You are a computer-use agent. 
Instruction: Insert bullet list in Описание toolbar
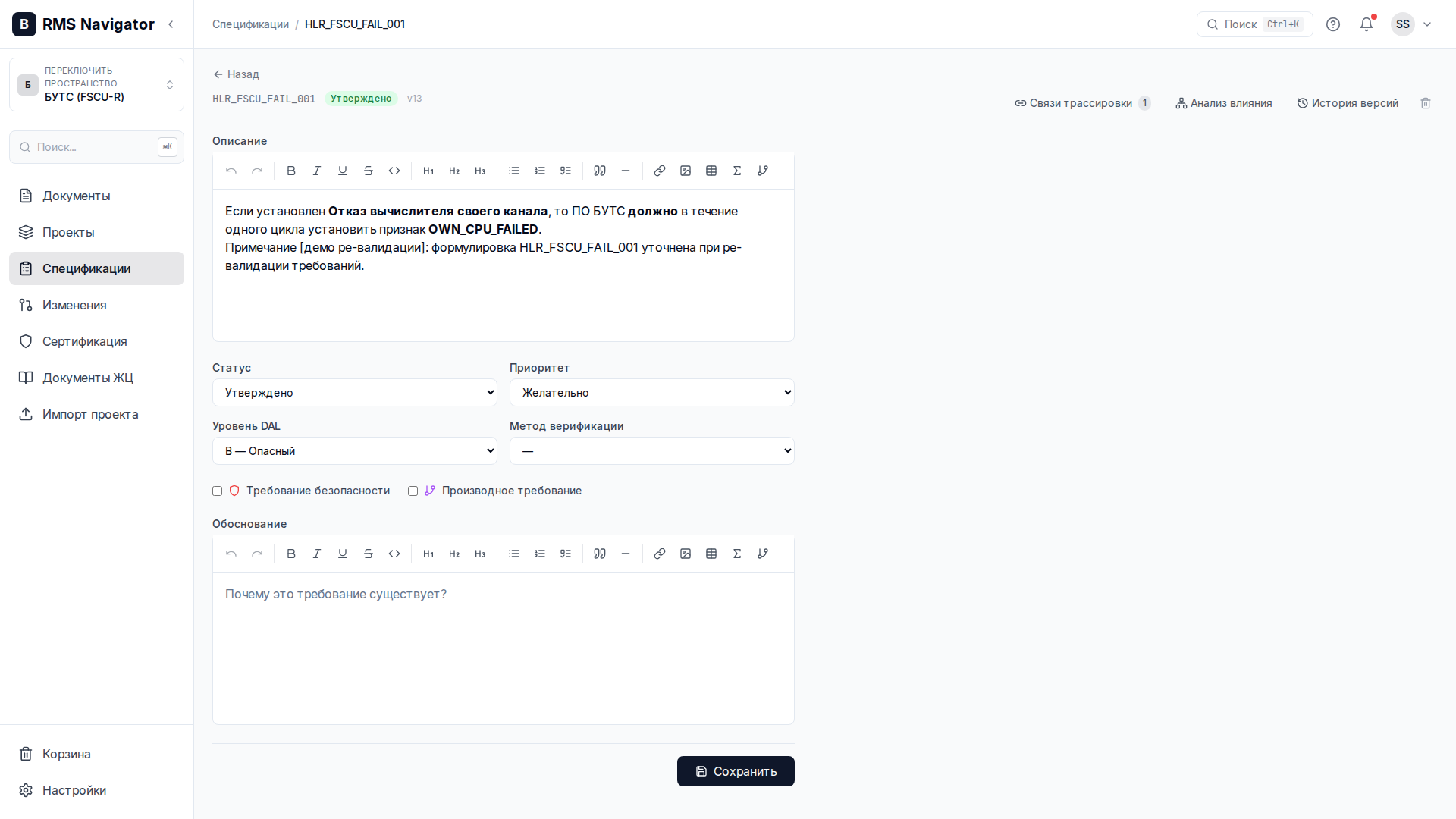tap(514, 171)
